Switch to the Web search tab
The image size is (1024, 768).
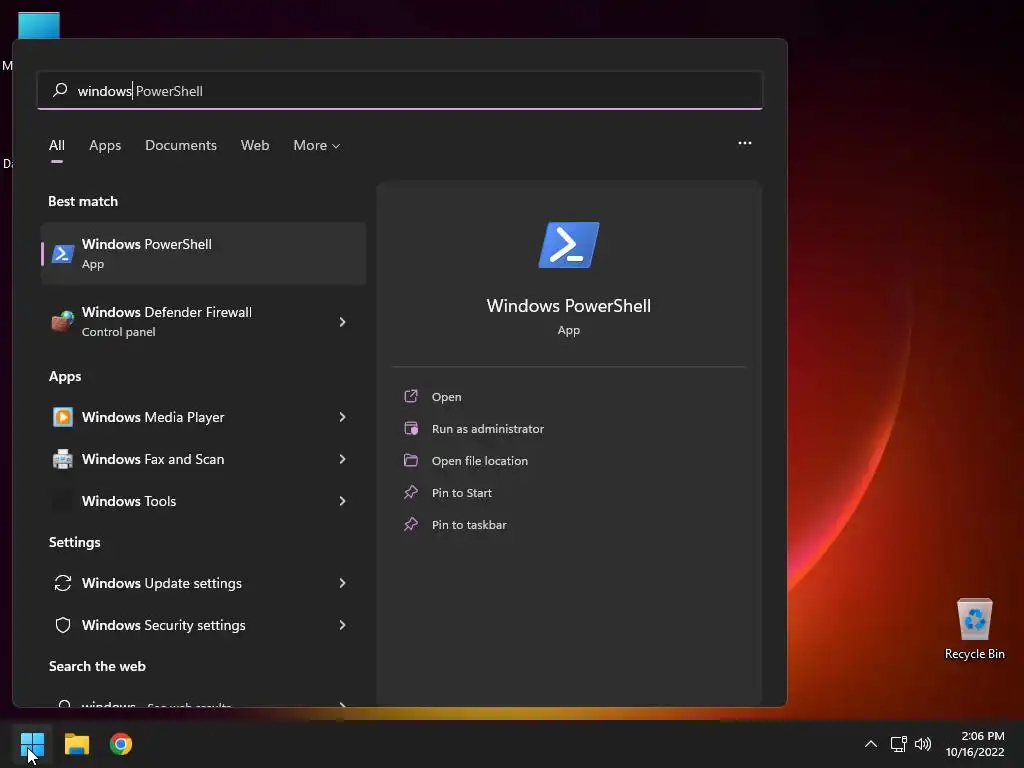255,145
